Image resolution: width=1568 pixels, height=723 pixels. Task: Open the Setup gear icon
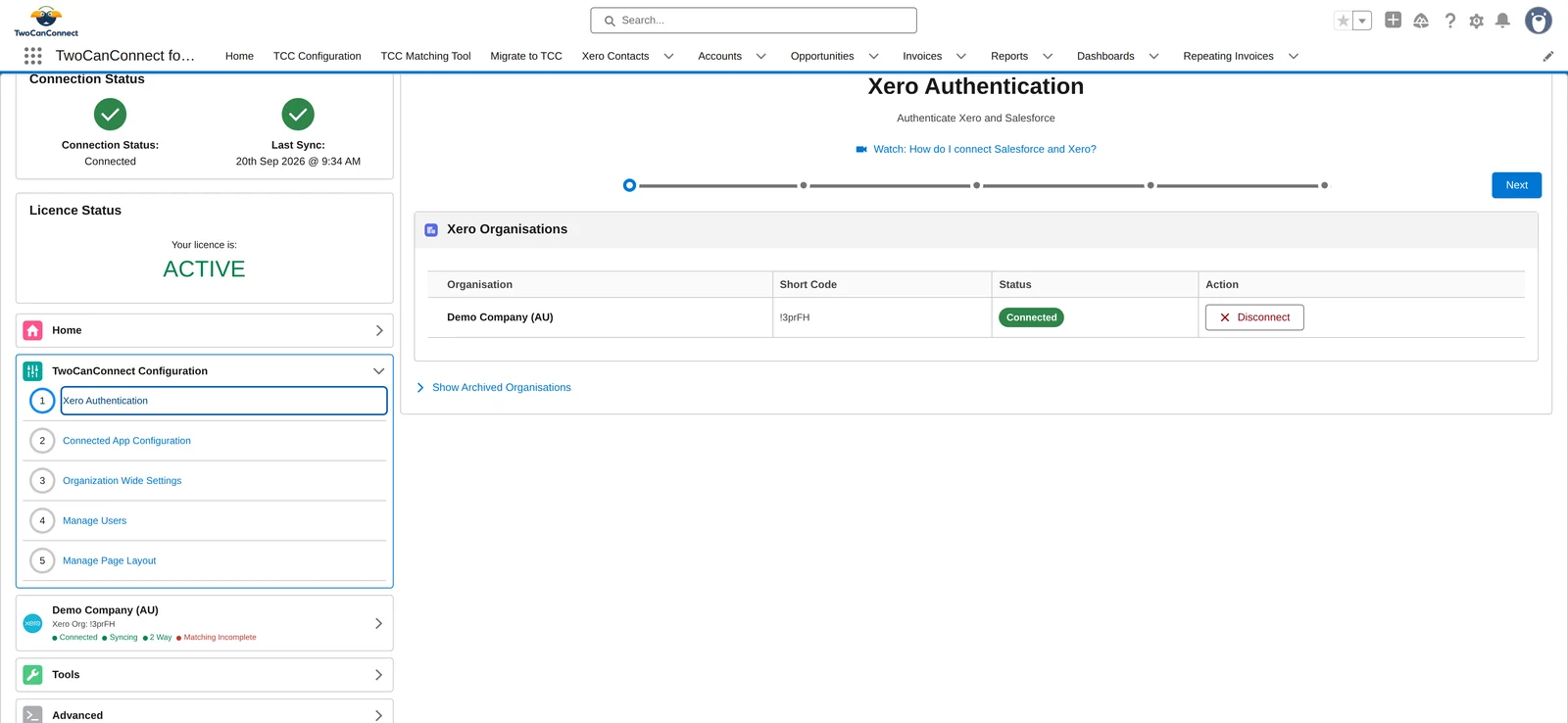point(1477,21)
